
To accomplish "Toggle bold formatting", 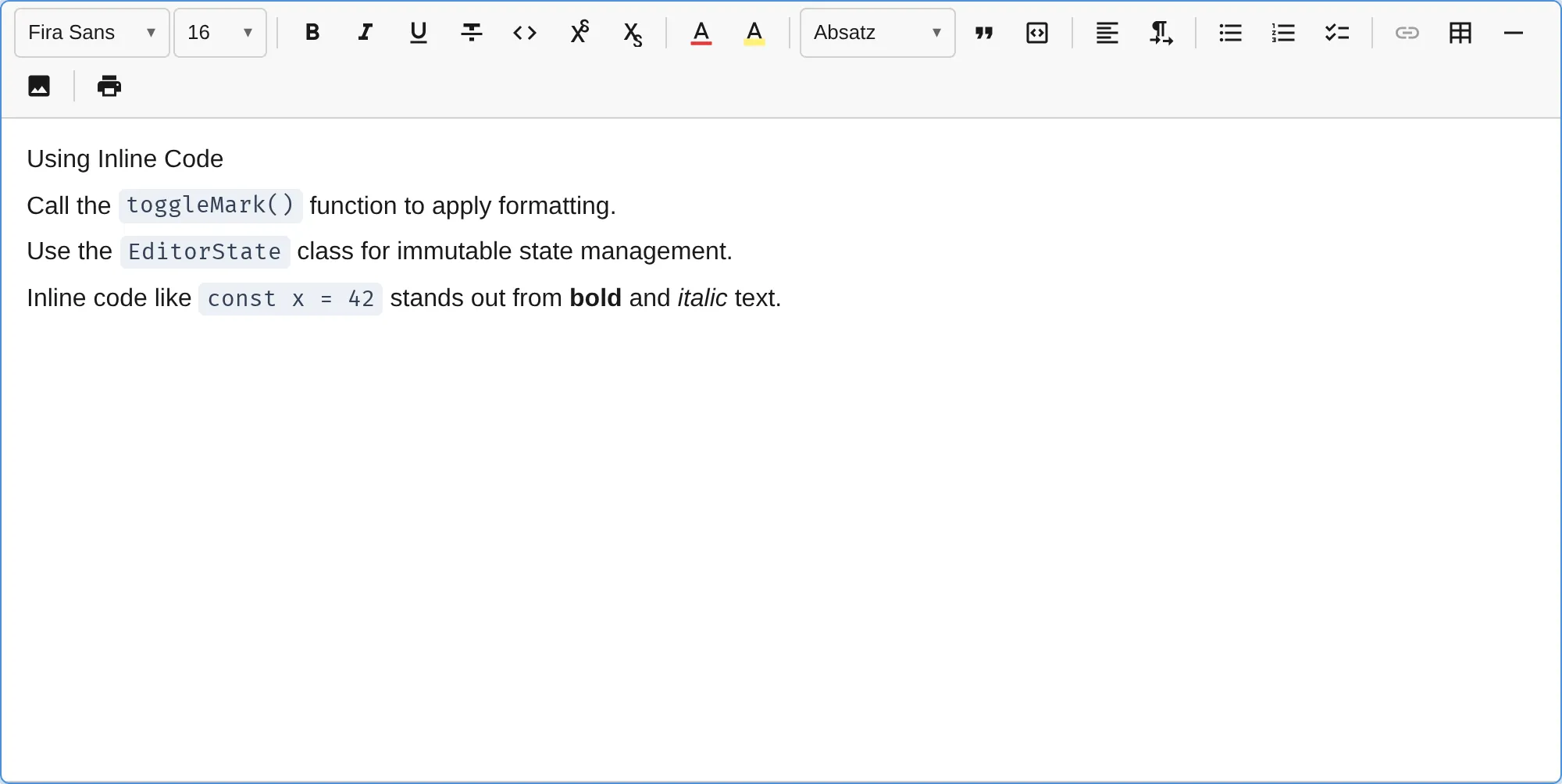I will 312,33.
